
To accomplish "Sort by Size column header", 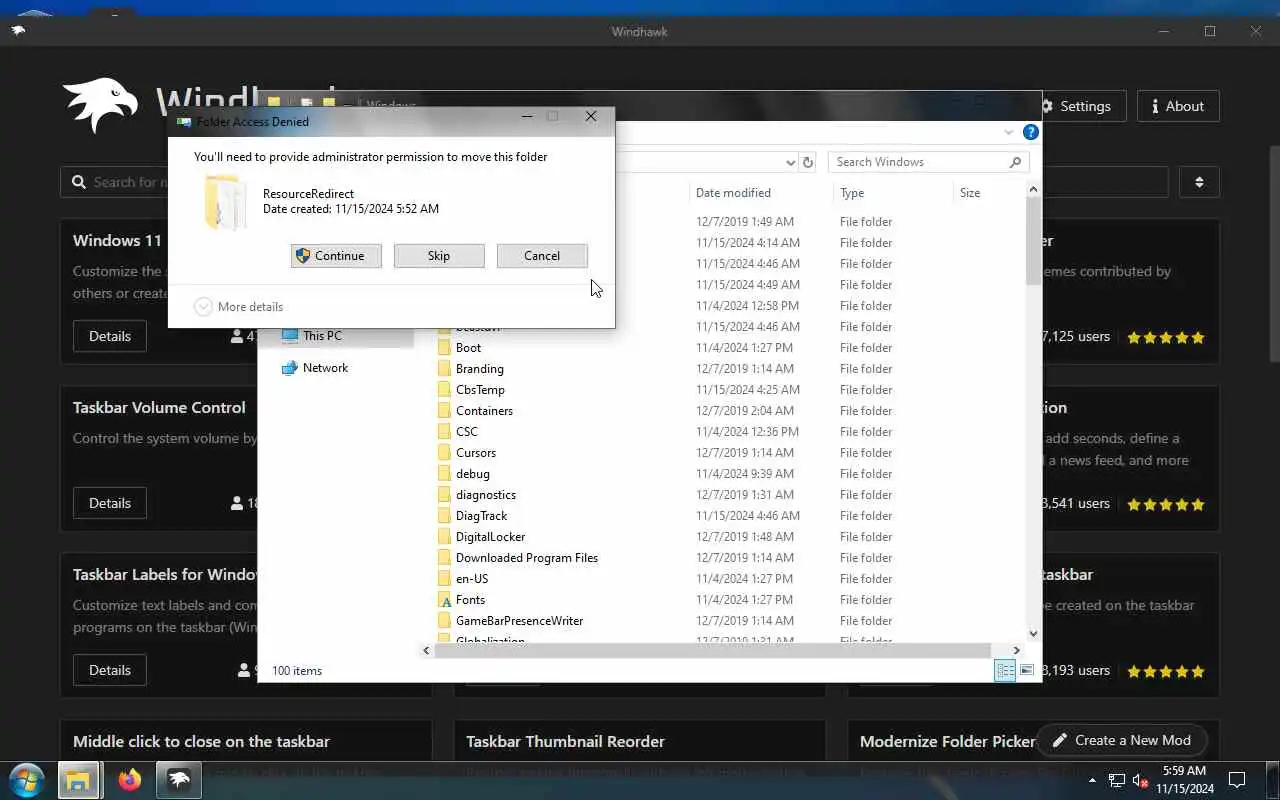I will tap(970, 193).
